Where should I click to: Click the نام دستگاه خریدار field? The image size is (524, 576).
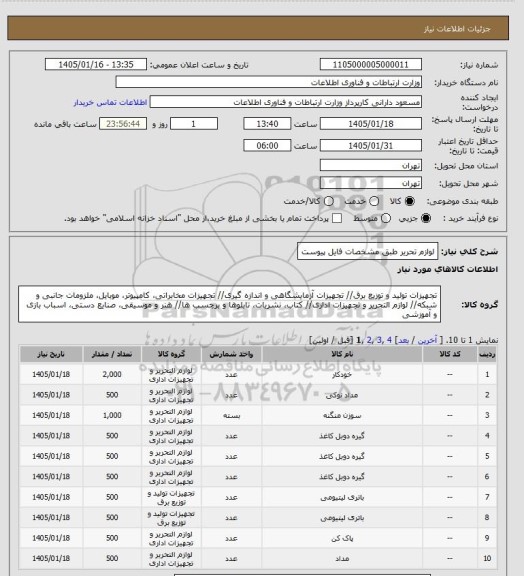269,82
